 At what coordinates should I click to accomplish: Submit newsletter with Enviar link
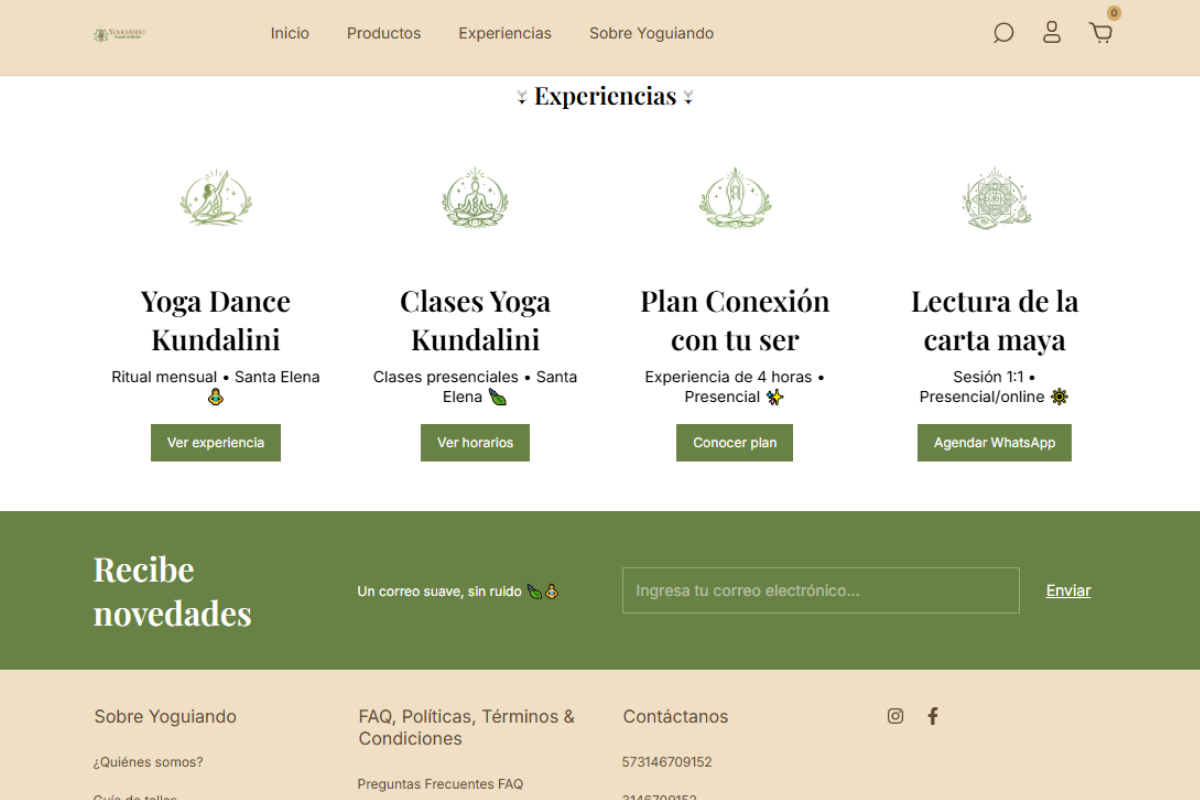1069,591
